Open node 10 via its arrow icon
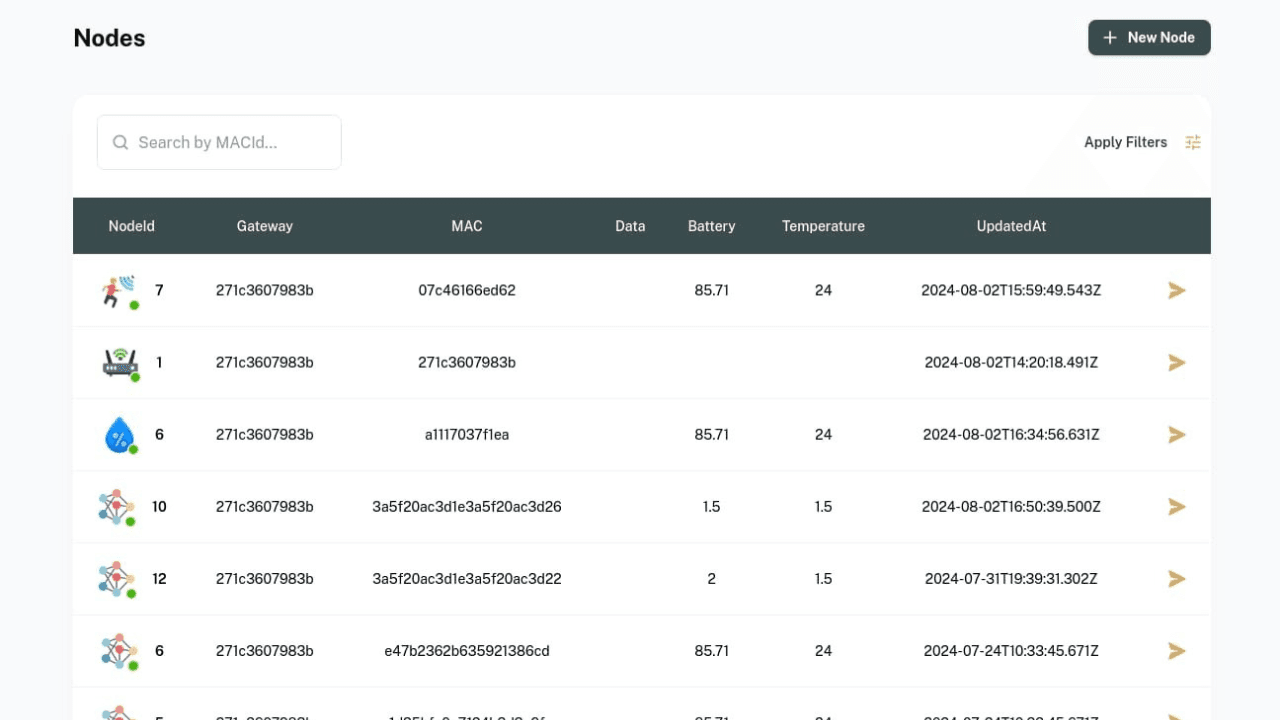The width and height of the screenshot is (1280, 720). coord(1177,506)
